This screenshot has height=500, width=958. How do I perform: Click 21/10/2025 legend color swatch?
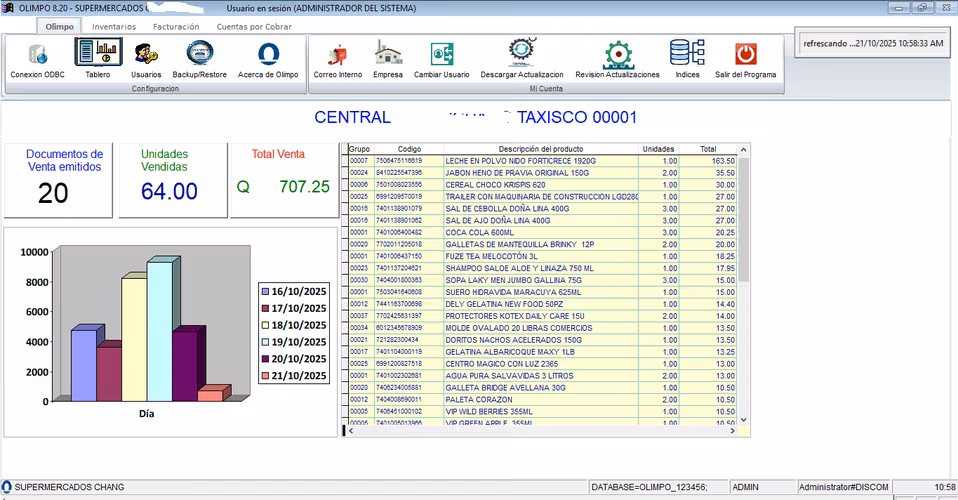[265, 376]
